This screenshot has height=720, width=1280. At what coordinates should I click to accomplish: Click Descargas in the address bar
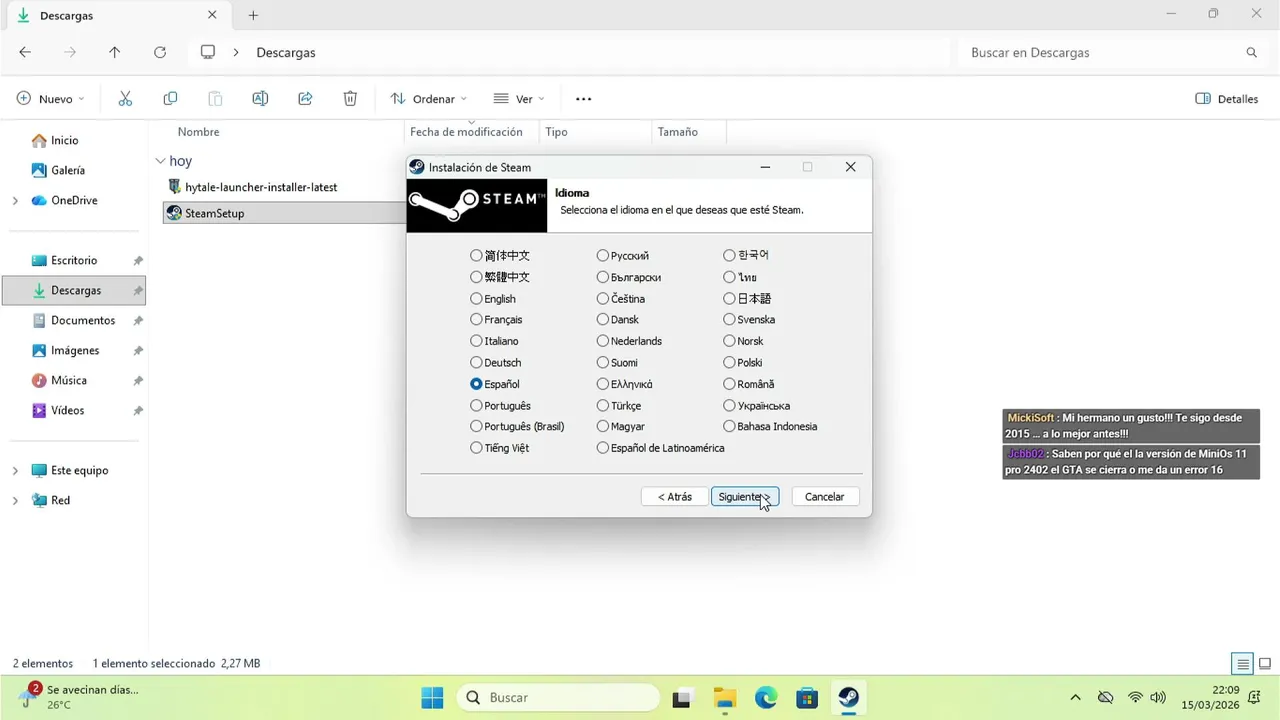(286, 52)
